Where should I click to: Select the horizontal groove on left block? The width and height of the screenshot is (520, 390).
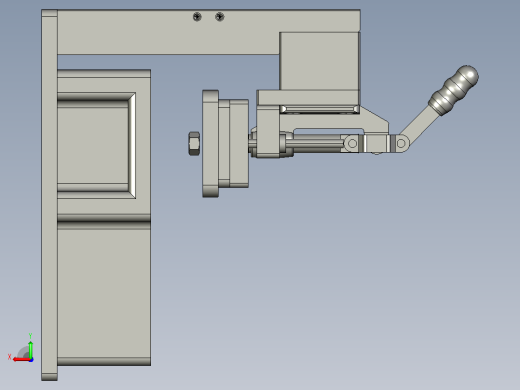104,222
